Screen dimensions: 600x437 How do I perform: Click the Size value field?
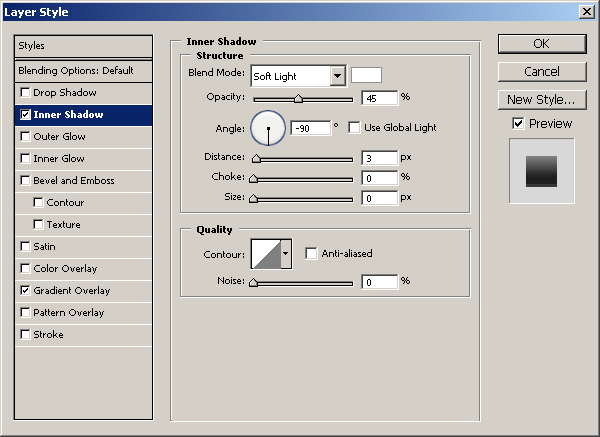coord(380,198)
